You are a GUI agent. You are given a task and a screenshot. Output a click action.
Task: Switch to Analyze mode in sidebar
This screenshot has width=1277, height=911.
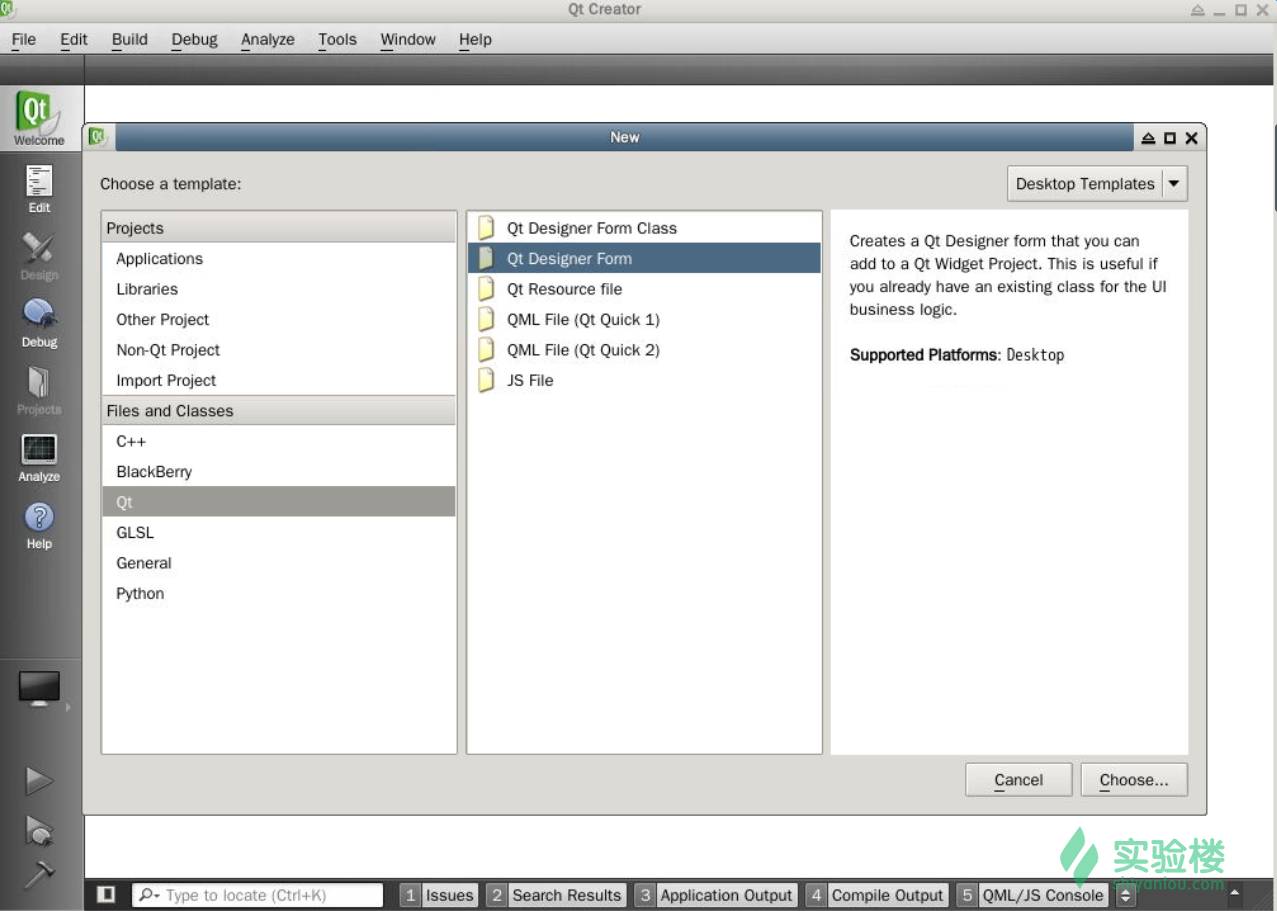tap(39, 457)
